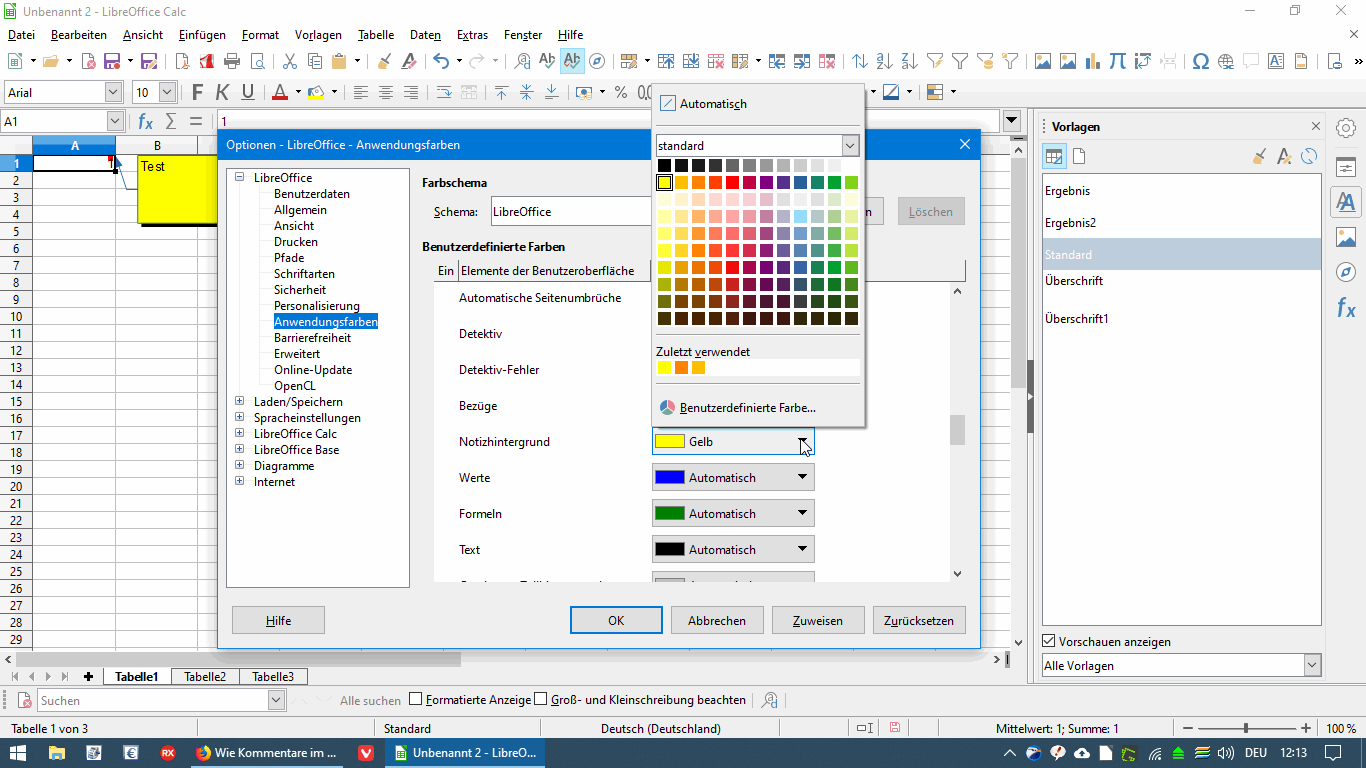Toggle Bold (F) formatting icon
Viewport: 1366px width, 768px height.
coord(197,92)
